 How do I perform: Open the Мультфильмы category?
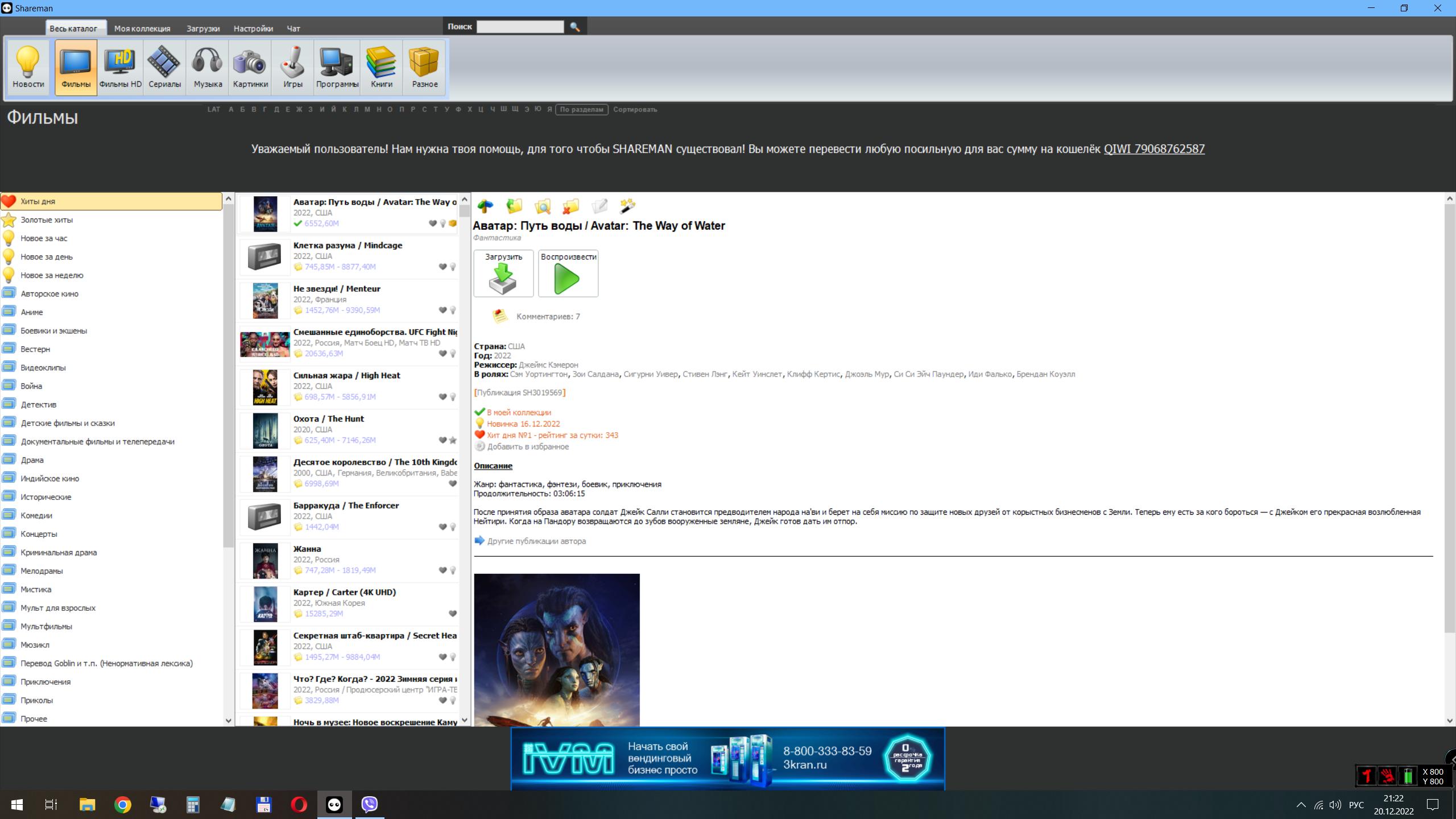111,626
